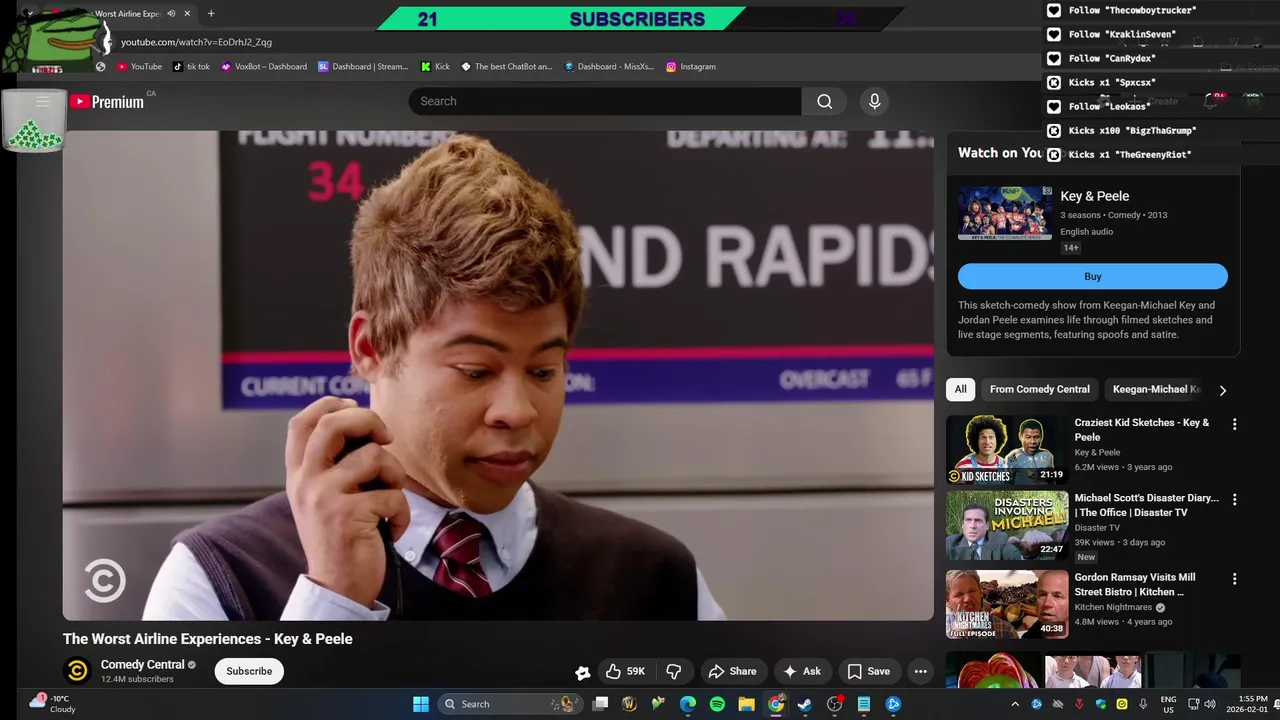Click the playing video frame to pause

click(498, 375)
